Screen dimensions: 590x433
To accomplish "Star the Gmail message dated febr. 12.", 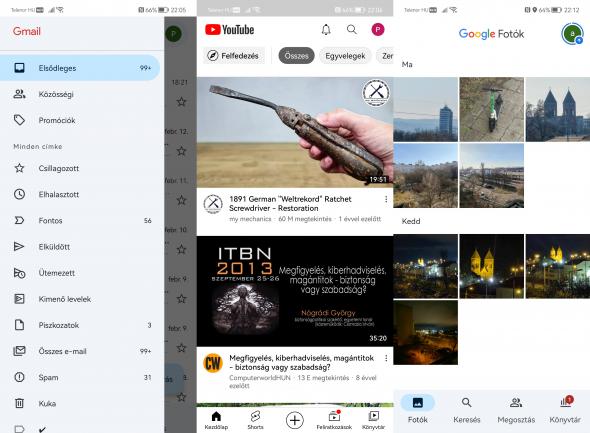I will 181,151.
